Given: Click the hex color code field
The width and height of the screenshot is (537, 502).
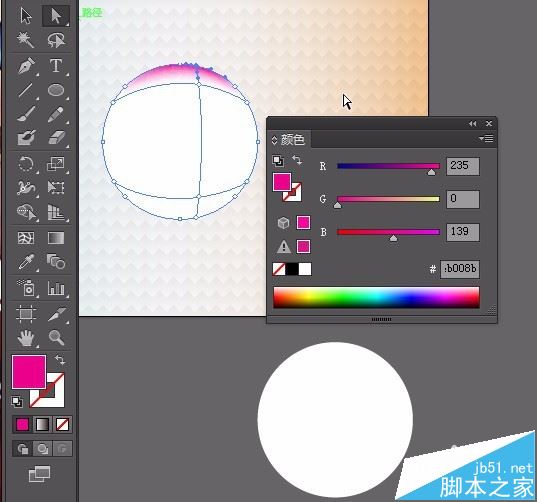Looking at the screenshot, I should coord(460,269).
